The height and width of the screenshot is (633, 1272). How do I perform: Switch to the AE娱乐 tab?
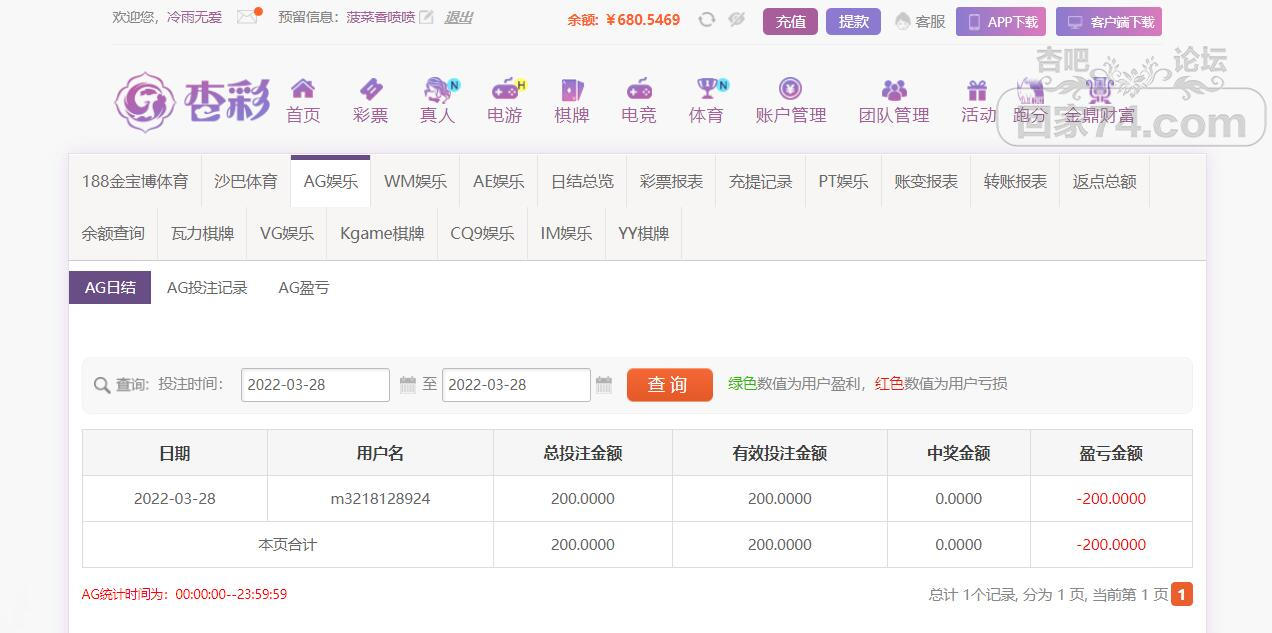[x=499, y=181]
